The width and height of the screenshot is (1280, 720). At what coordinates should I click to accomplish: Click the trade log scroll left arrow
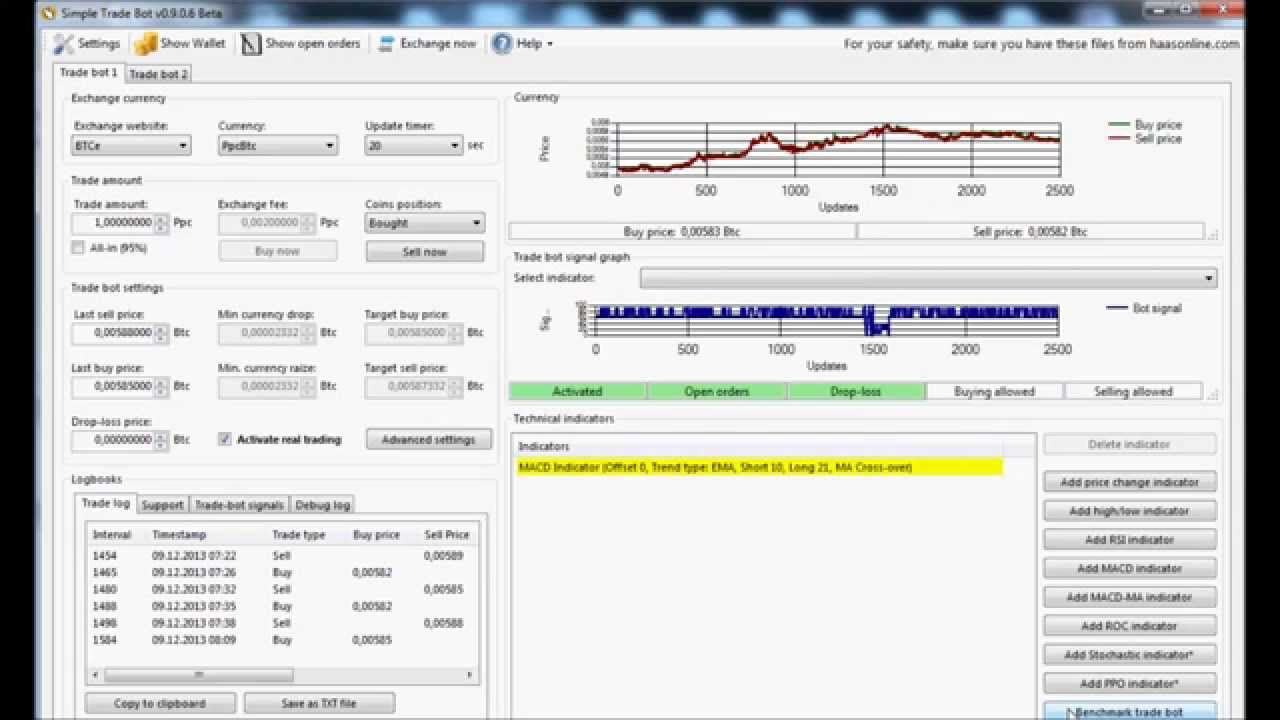(x=95, y=675)
